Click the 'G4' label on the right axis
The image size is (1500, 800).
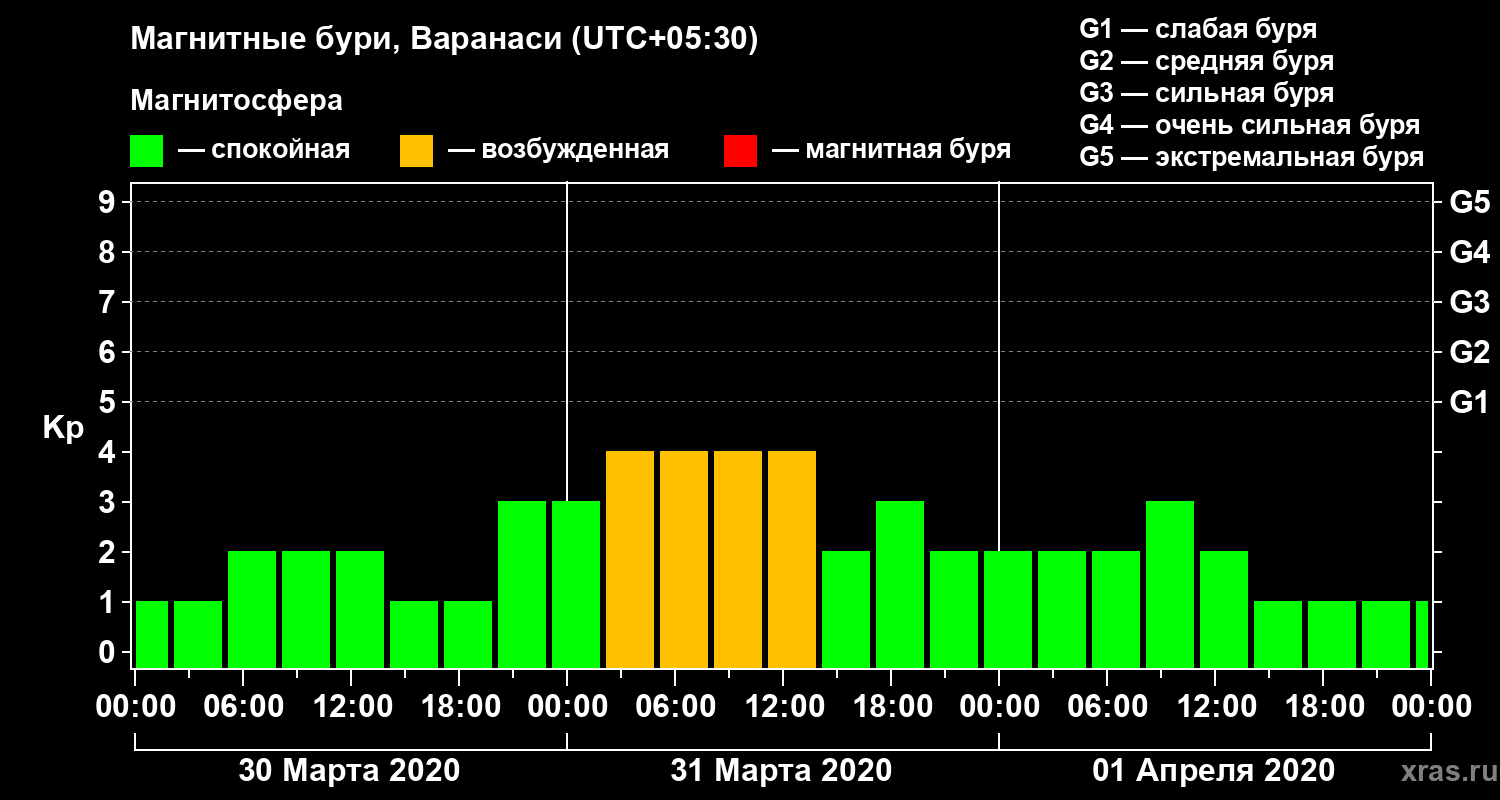click(1469, 252)
